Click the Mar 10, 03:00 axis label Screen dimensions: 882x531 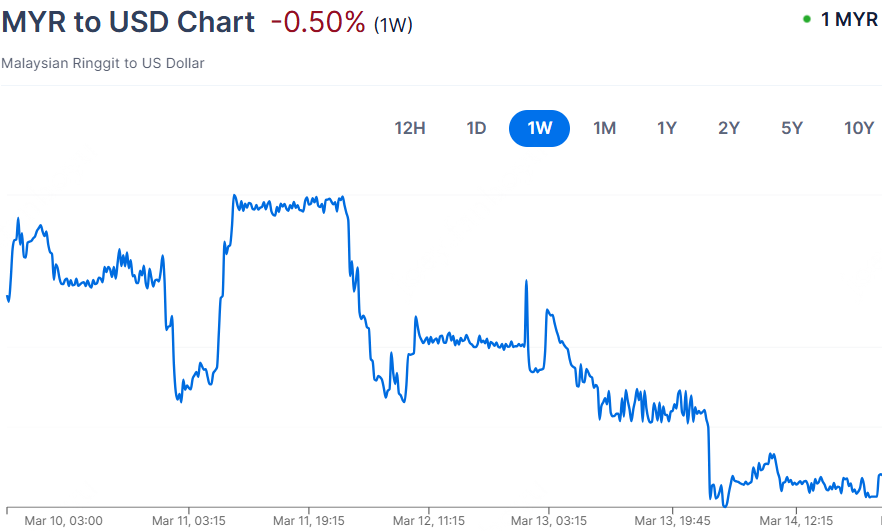[x=63, y=520]
